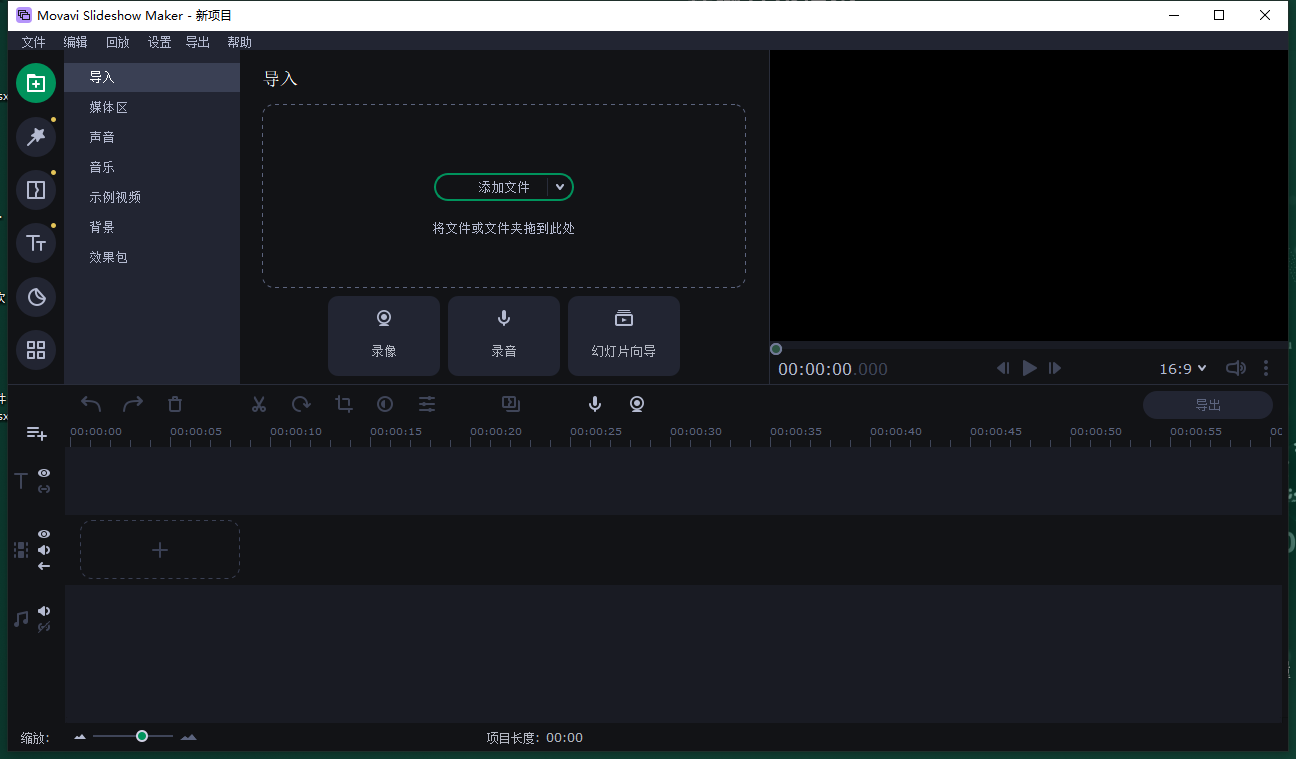The height and width of the screenshot is (759, 1296).
Task: Open the 文件 menu
Action: tap(34, 42)
